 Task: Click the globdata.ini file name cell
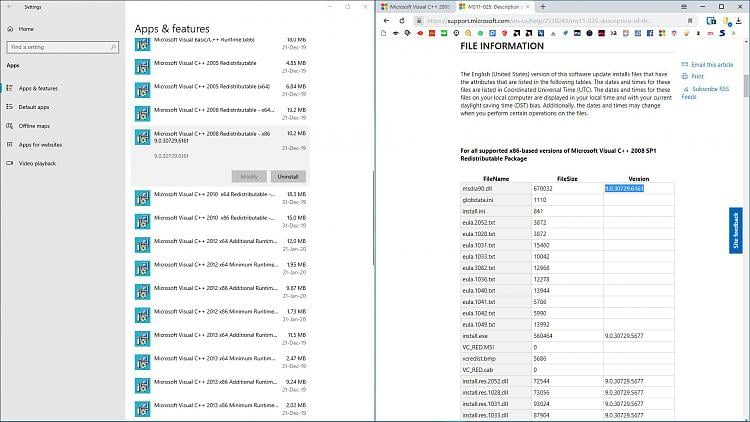496,200
